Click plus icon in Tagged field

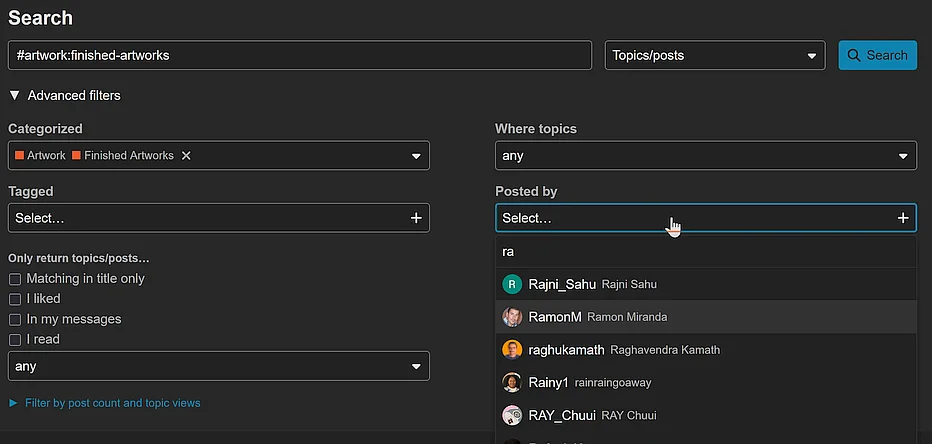pos(416,218)
